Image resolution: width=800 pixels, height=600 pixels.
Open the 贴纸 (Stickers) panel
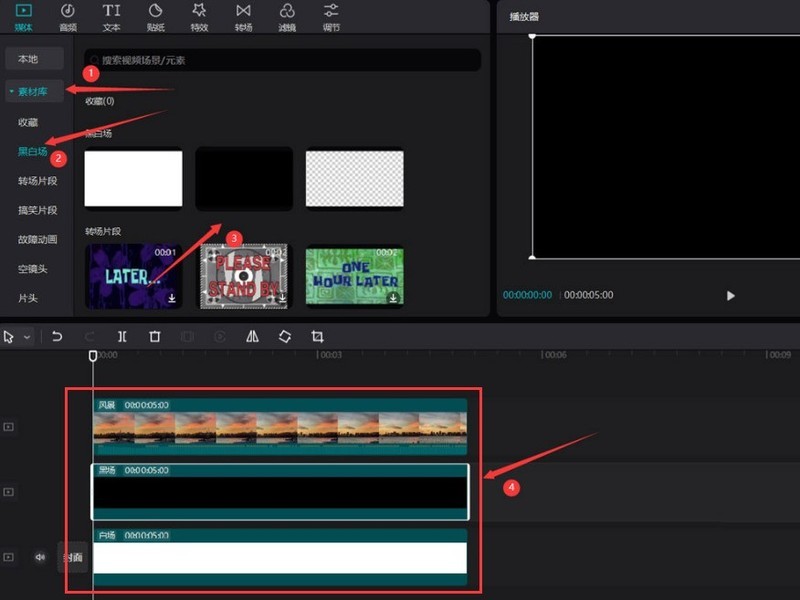point(155,16)
